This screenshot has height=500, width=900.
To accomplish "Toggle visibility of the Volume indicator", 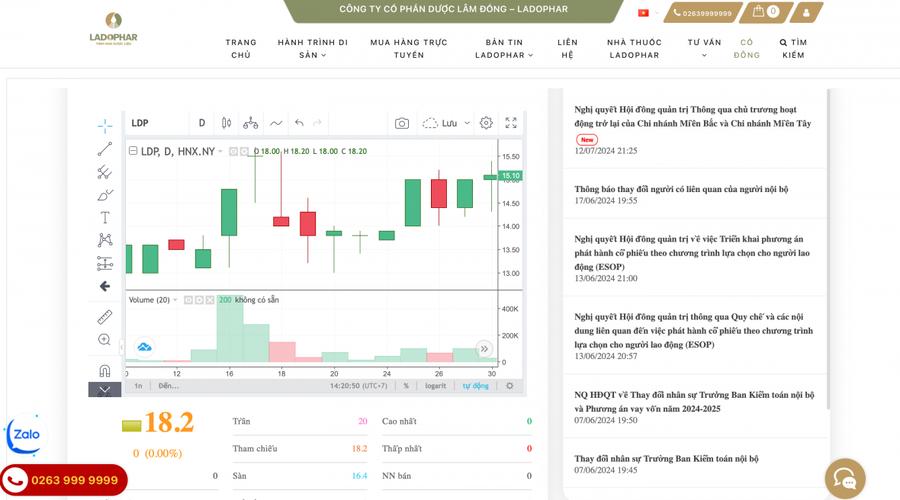I will click(x=188, y=300).
